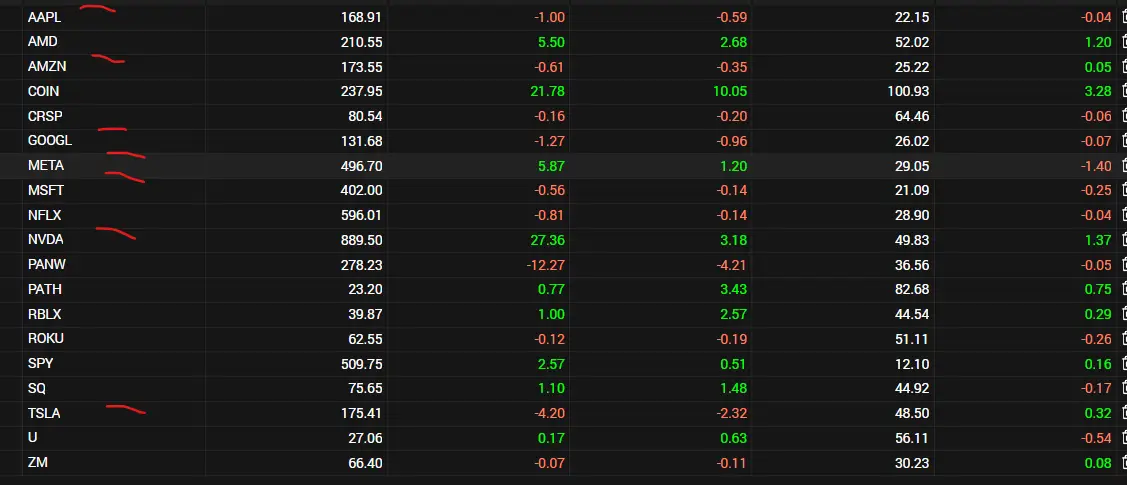Screen dimensions: 1127x485
Task: Click the SQ ticker symbol
Action: pyautogui.click(x=37, y=388)
